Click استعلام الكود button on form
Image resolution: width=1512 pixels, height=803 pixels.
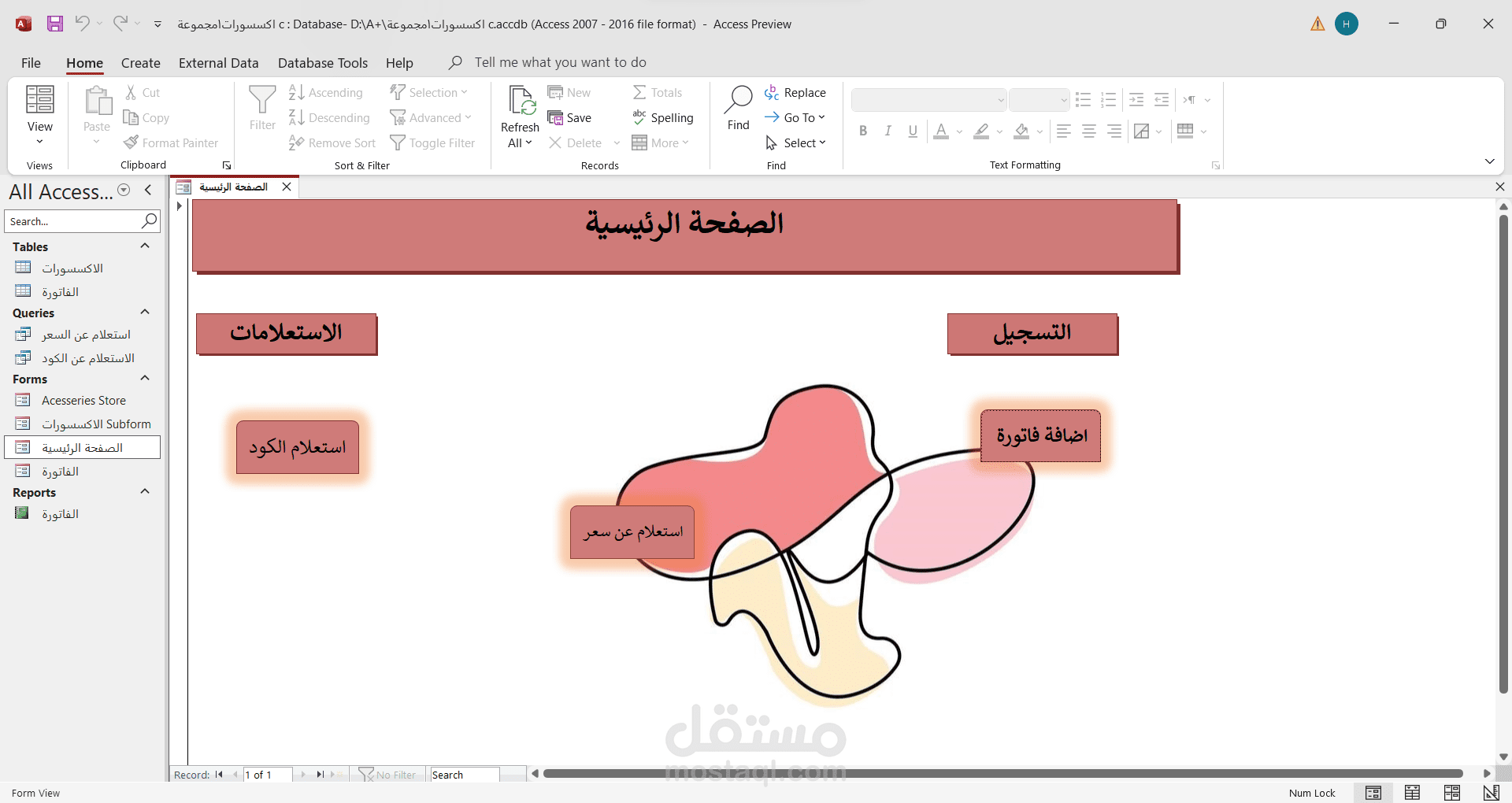[298, 447]
